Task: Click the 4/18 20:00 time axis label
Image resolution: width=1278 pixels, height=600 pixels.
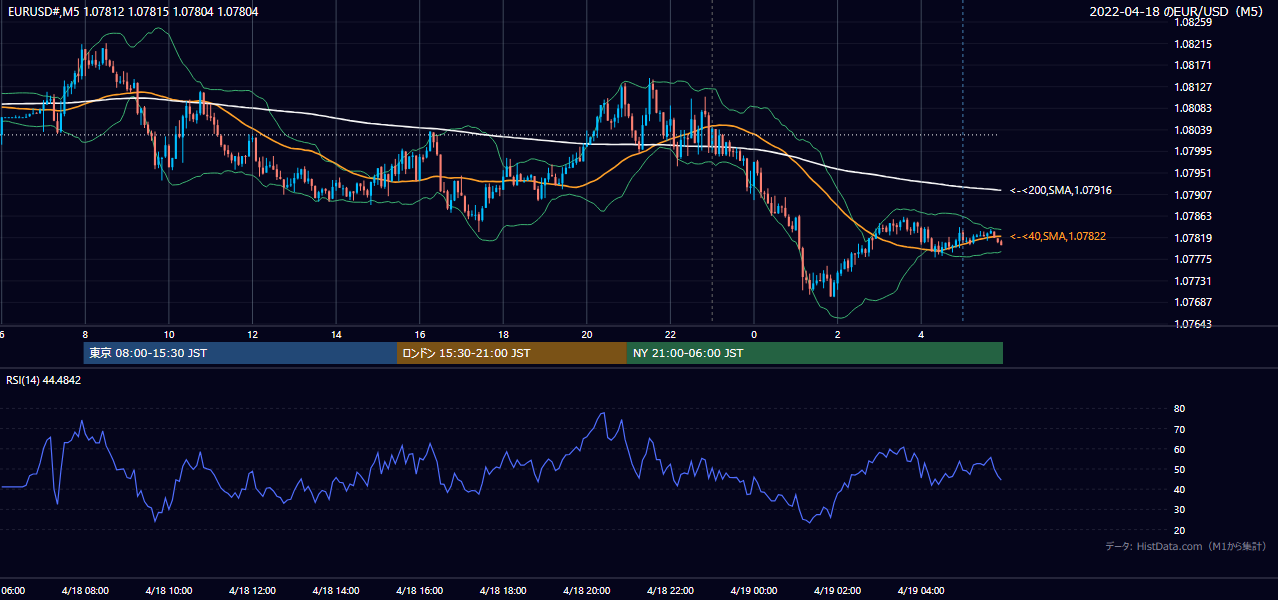Action: (x=586, y=591)
